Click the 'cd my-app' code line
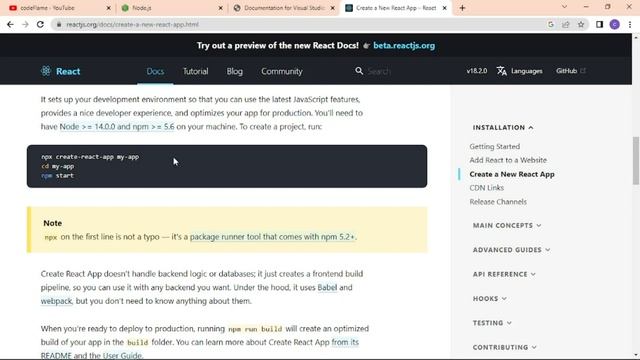 58,166
